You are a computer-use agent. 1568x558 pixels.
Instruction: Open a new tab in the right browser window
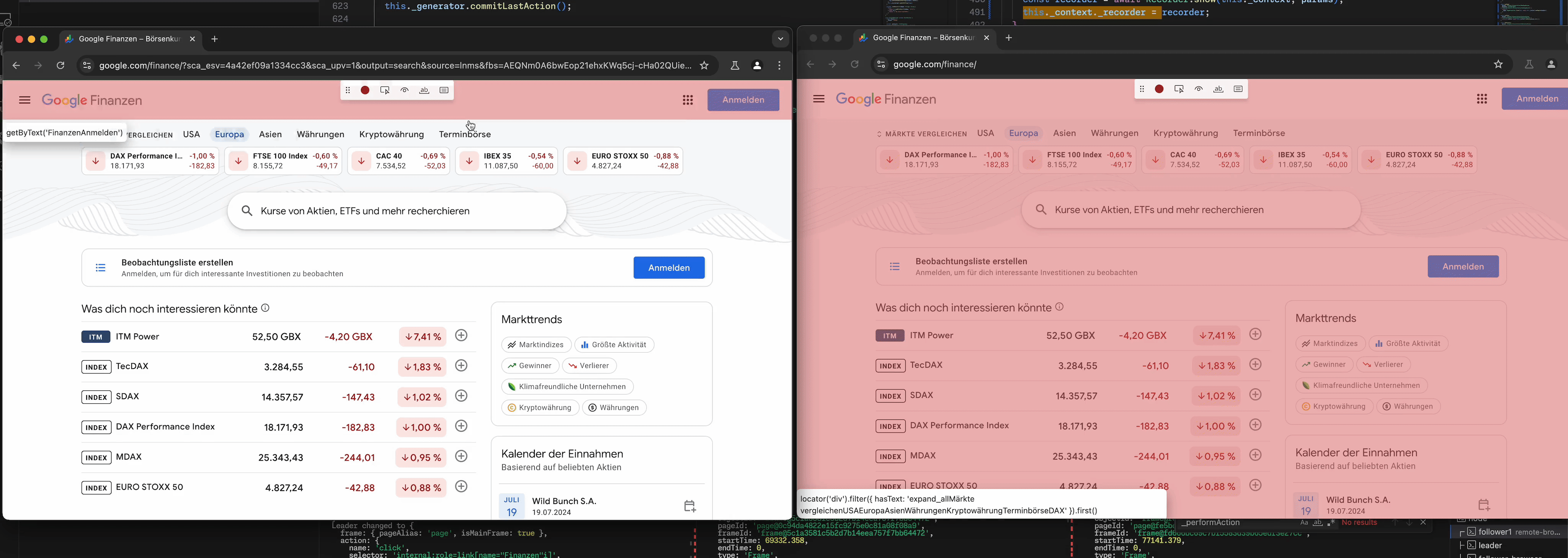(x=1009, y=38)
